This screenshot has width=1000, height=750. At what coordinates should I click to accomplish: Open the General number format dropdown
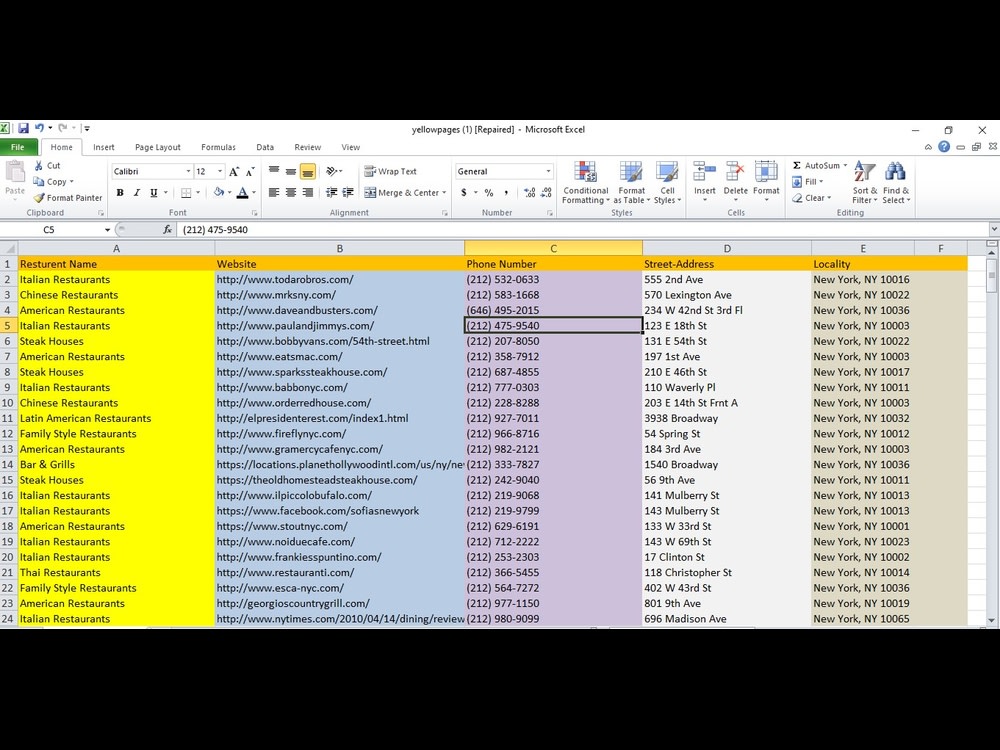pos(548,172)
